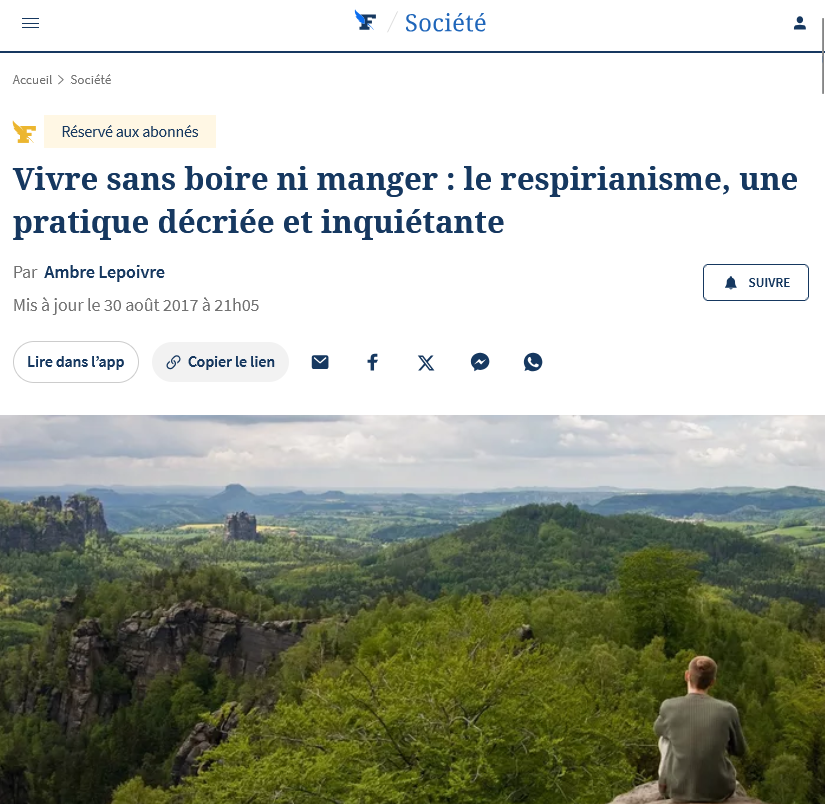This screenshot has width=825, height=804.
Task: Share article via WhatsApp
Action: (x=533, y=362)
